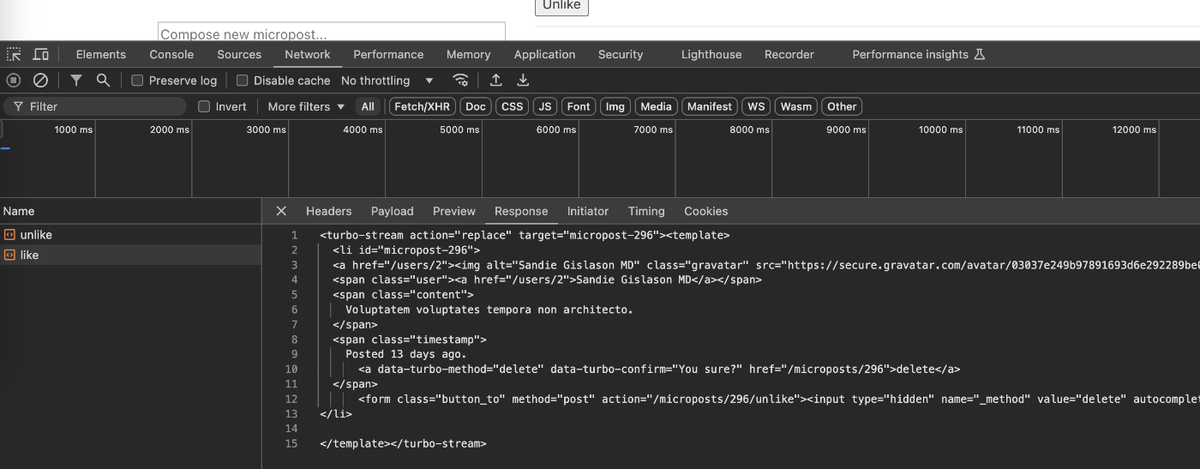The width and height of the screenshot is (1200, 469).
Task: Import HAR file upload icon
Action: pos(496,81)
